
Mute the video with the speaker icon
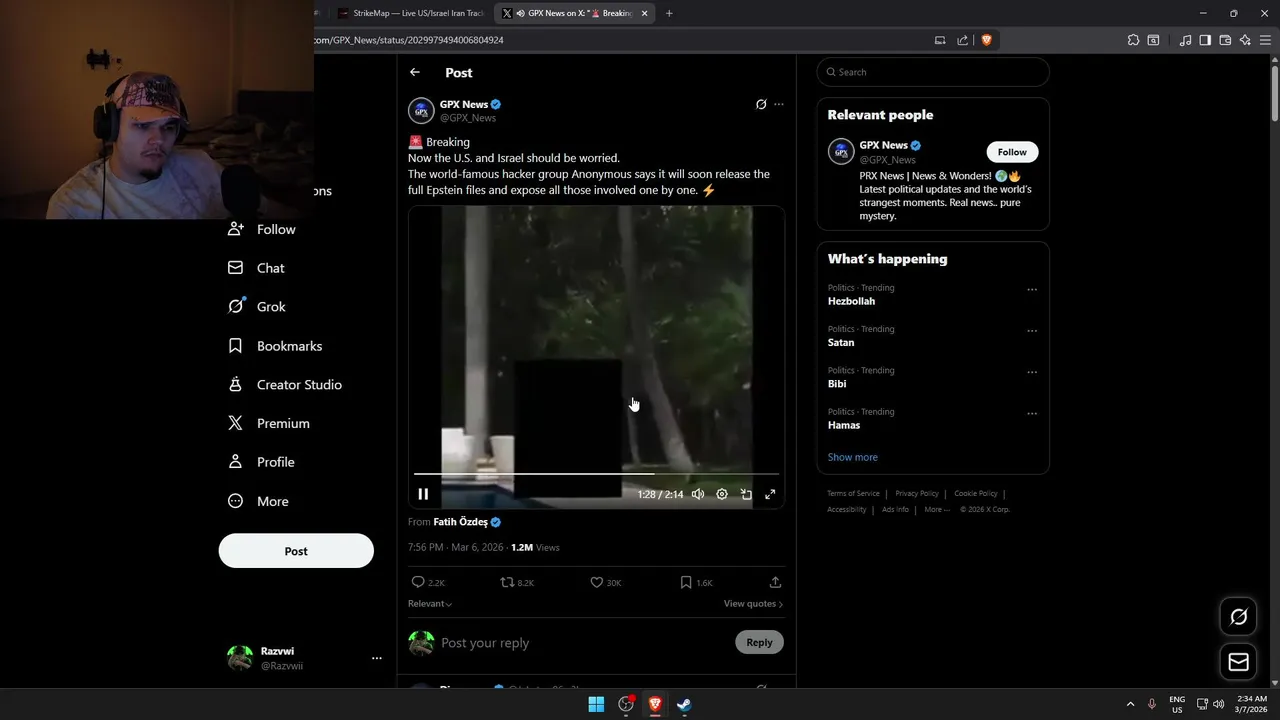click(x=698, y=494)
